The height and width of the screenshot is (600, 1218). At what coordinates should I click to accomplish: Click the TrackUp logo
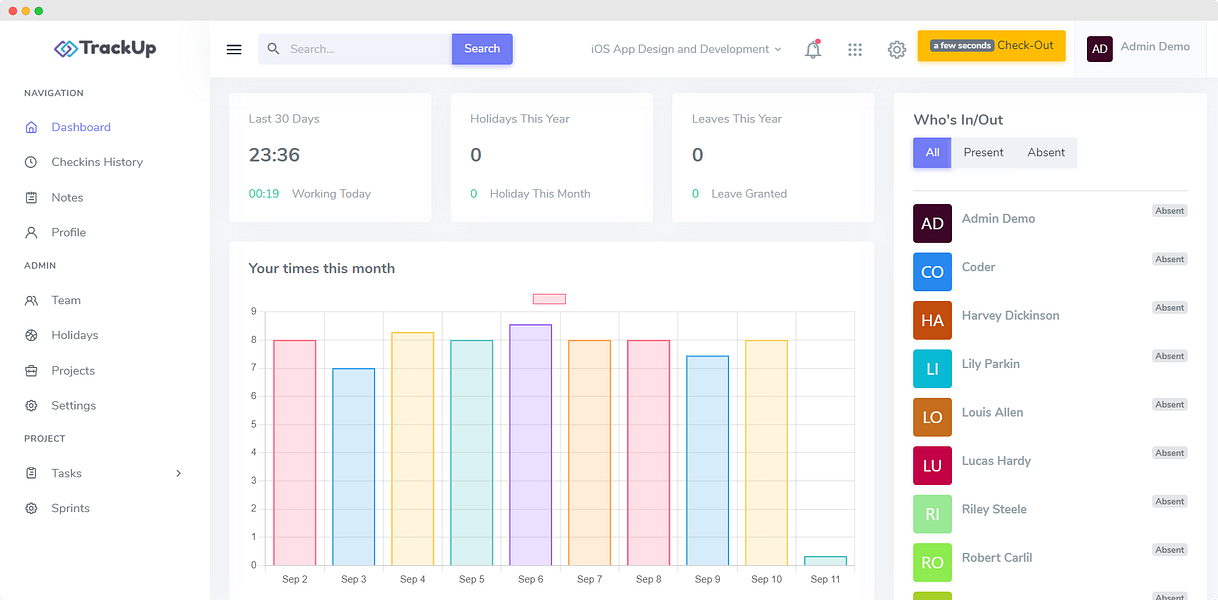(x=105, y=48)
